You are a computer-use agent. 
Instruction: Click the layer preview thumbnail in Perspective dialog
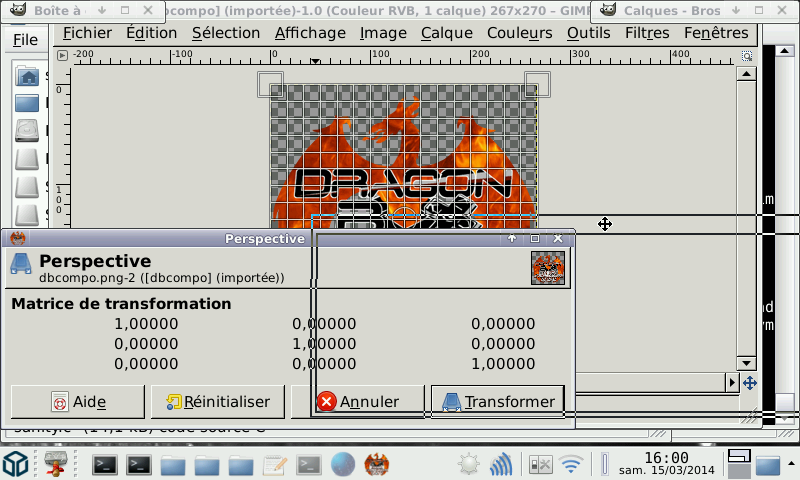tap(548, 268)
